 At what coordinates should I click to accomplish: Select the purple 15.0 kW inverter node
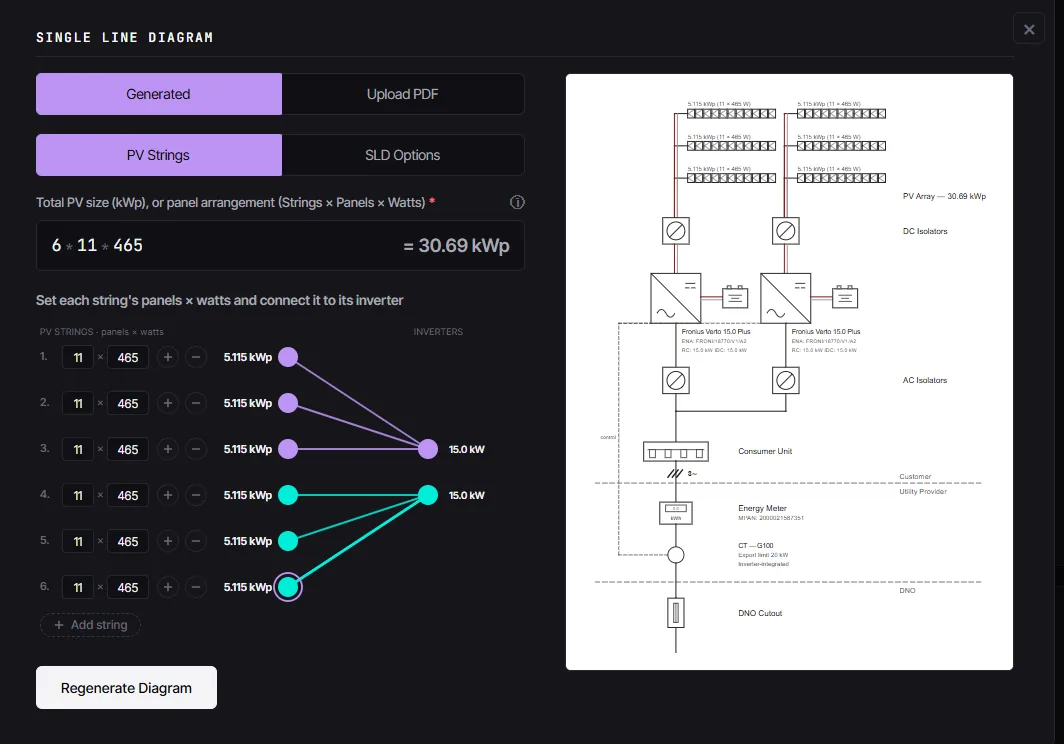[x=428, y=449]
